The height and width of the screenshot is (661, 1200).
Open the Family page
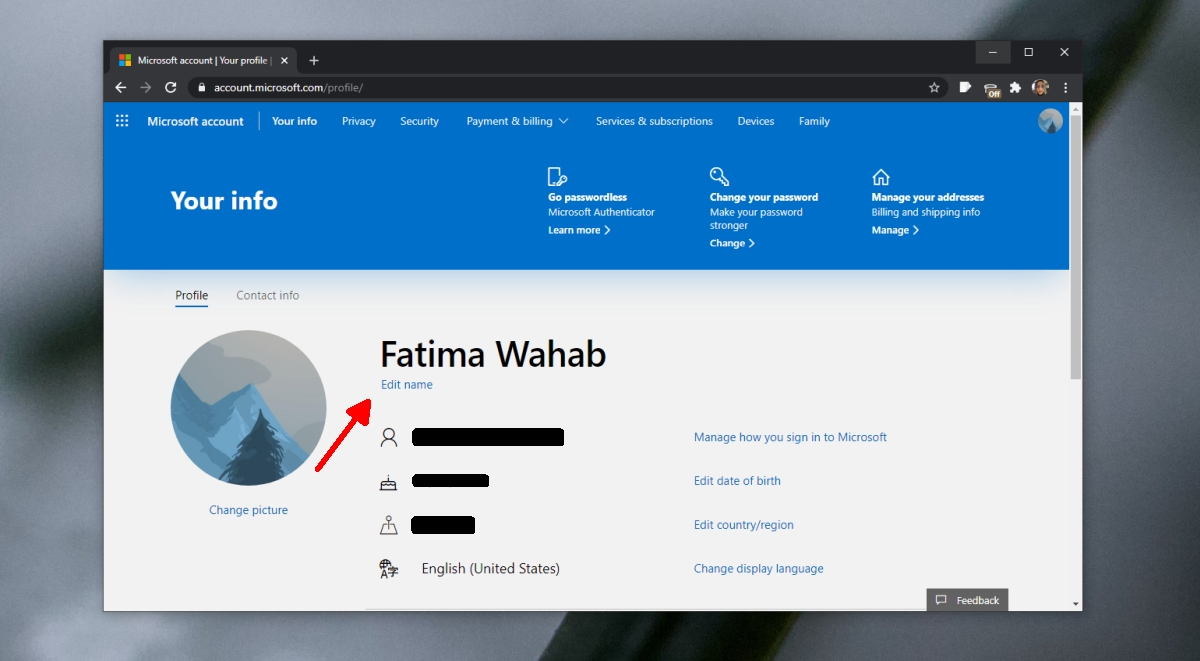point(814,121)
